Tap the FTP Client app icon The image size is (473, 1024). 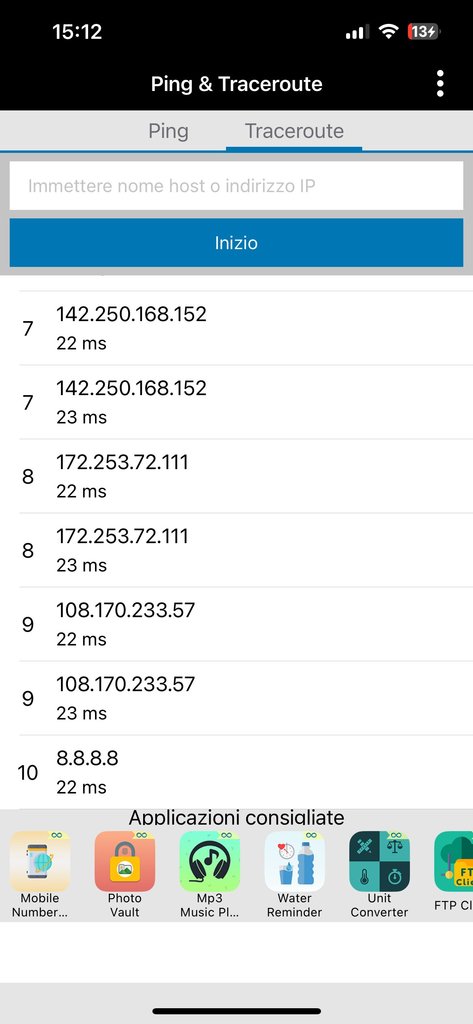pyautogui.click(x=453, y=861)
